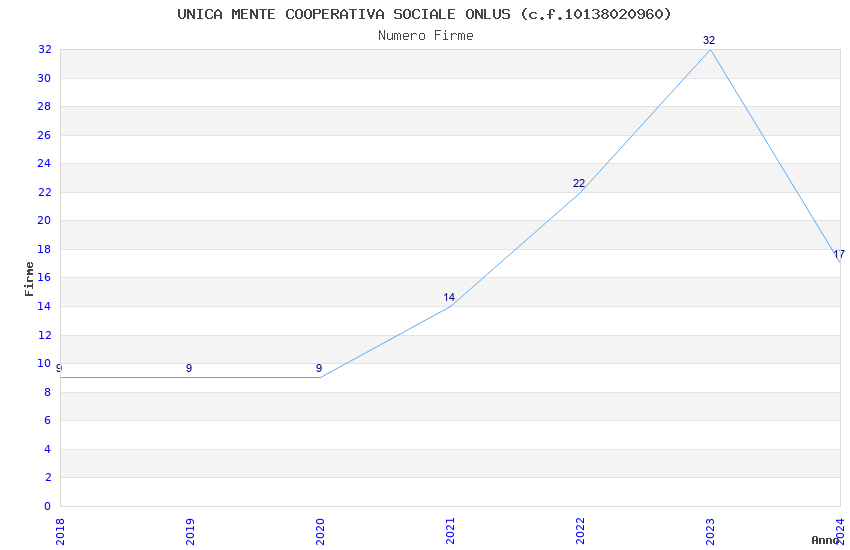Click the data label 22 above 2022
850x550 pixels.
(x=579, y=183)
